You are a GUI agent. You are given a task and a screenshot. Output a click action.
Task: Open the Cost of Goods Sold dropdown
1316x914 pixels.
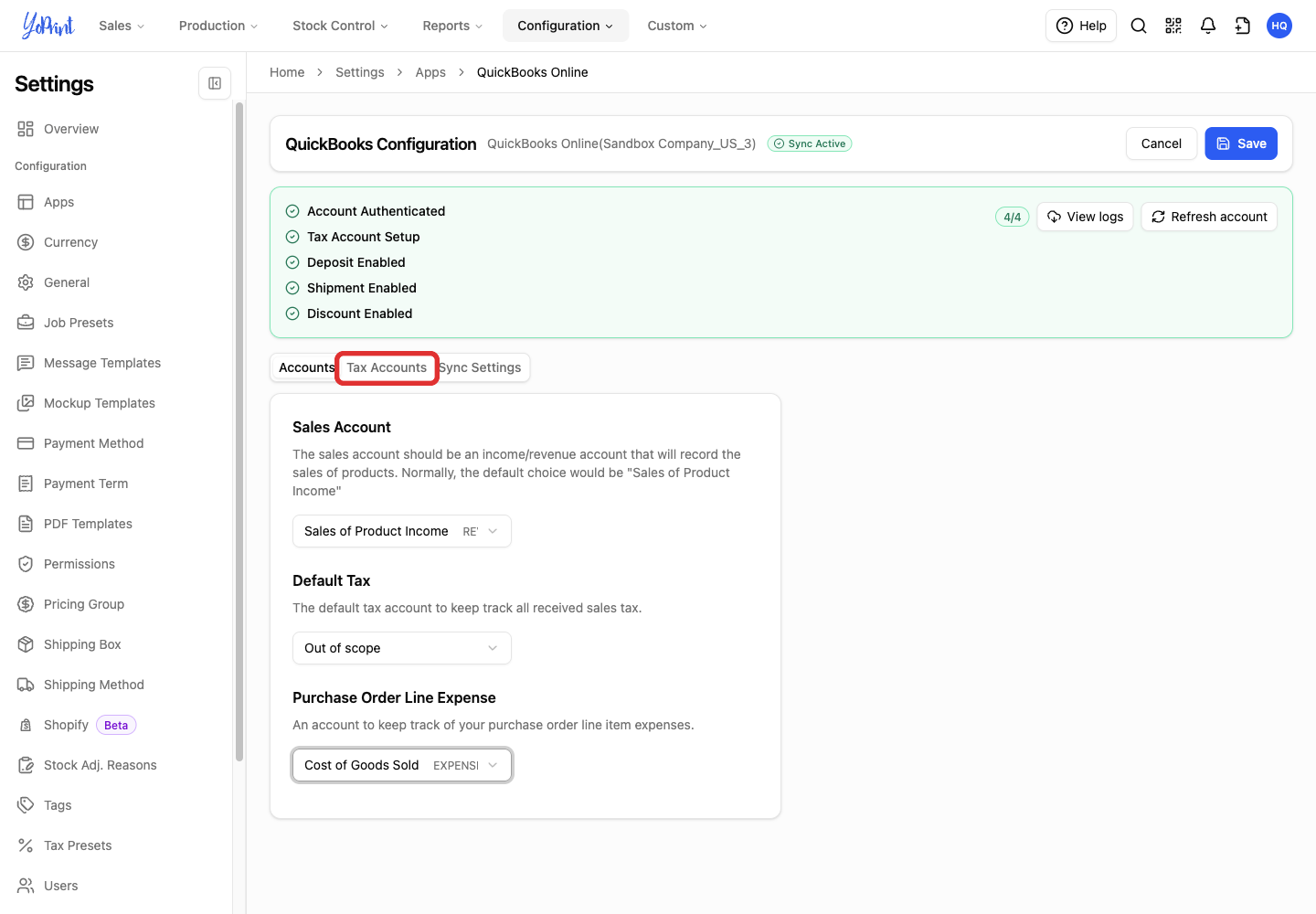coord(402,765)
